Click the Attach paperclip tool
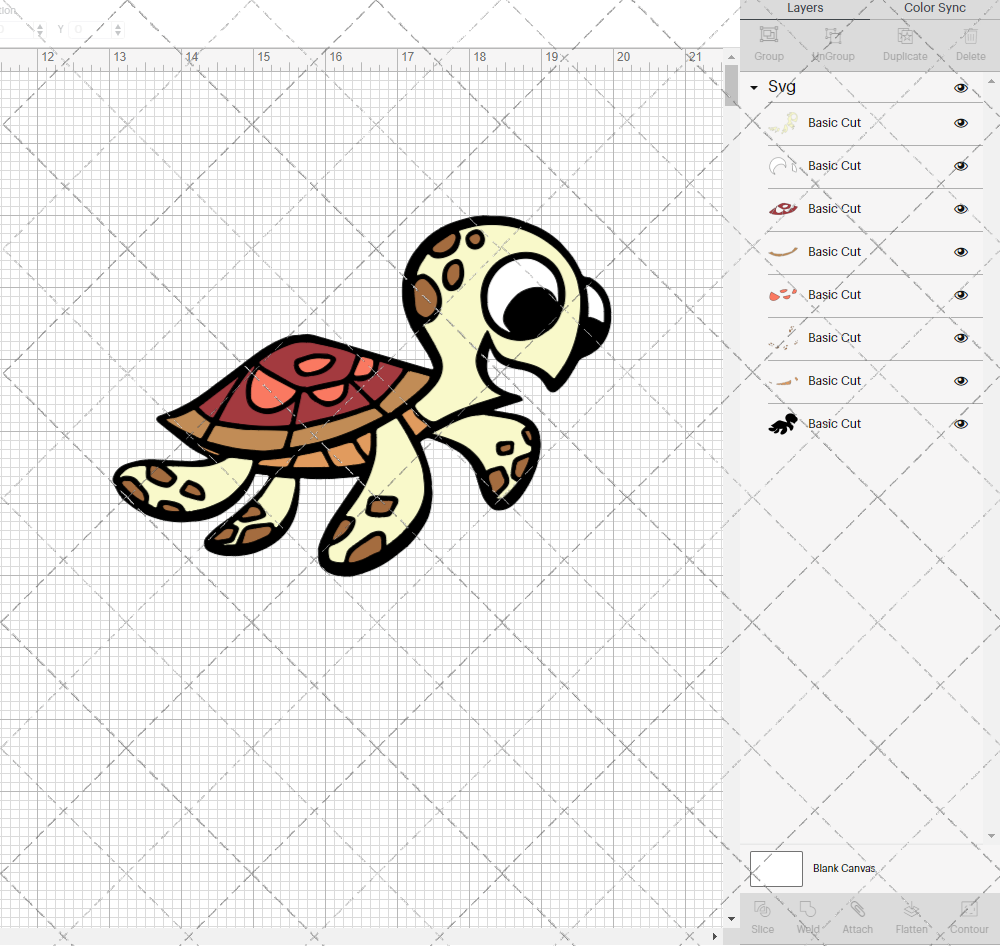Viewport: 1000px width, 946px height. click(857, 917)
